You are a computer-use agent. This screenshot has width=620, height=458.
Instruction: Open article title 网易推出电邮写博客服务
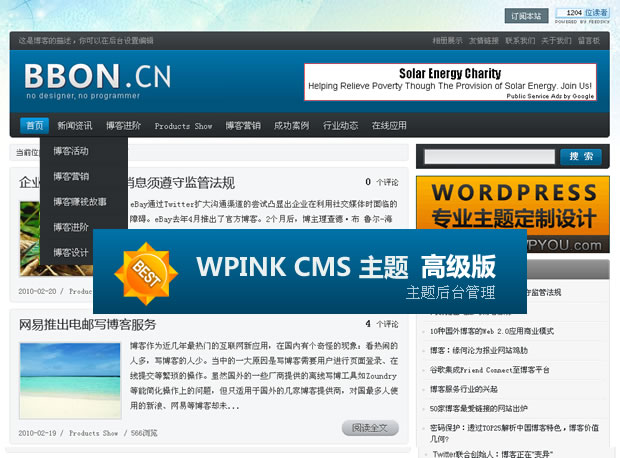tap(87, 325)
